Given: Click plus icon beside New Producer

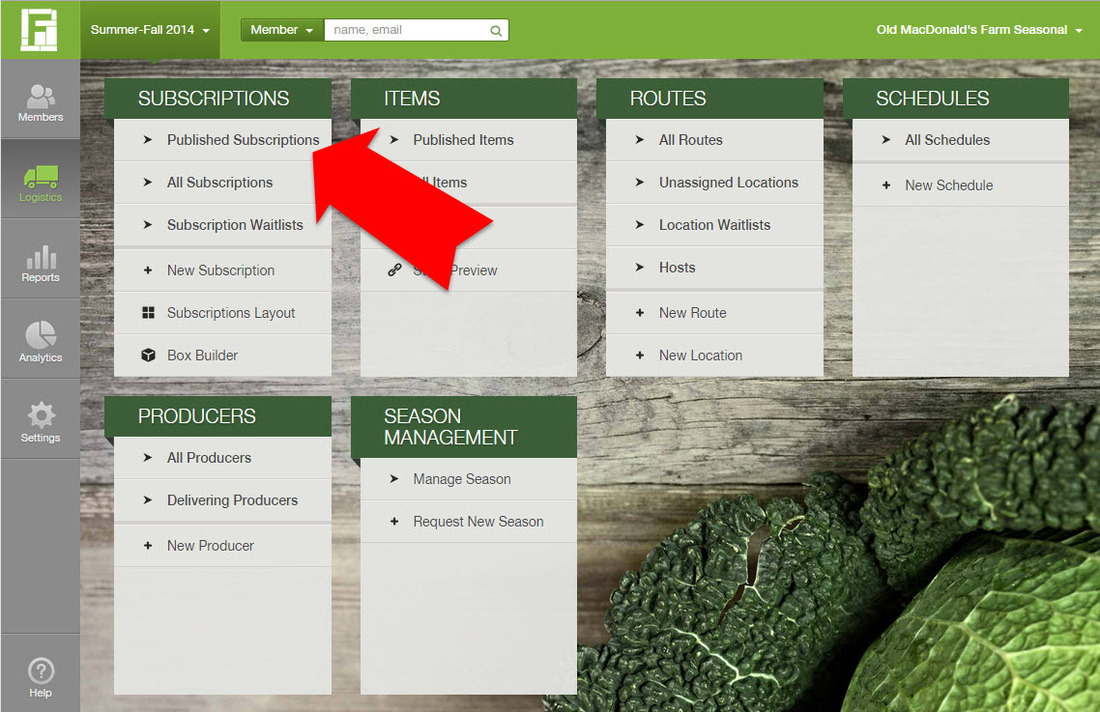Looking at the screenshot, I should [147, 545].
